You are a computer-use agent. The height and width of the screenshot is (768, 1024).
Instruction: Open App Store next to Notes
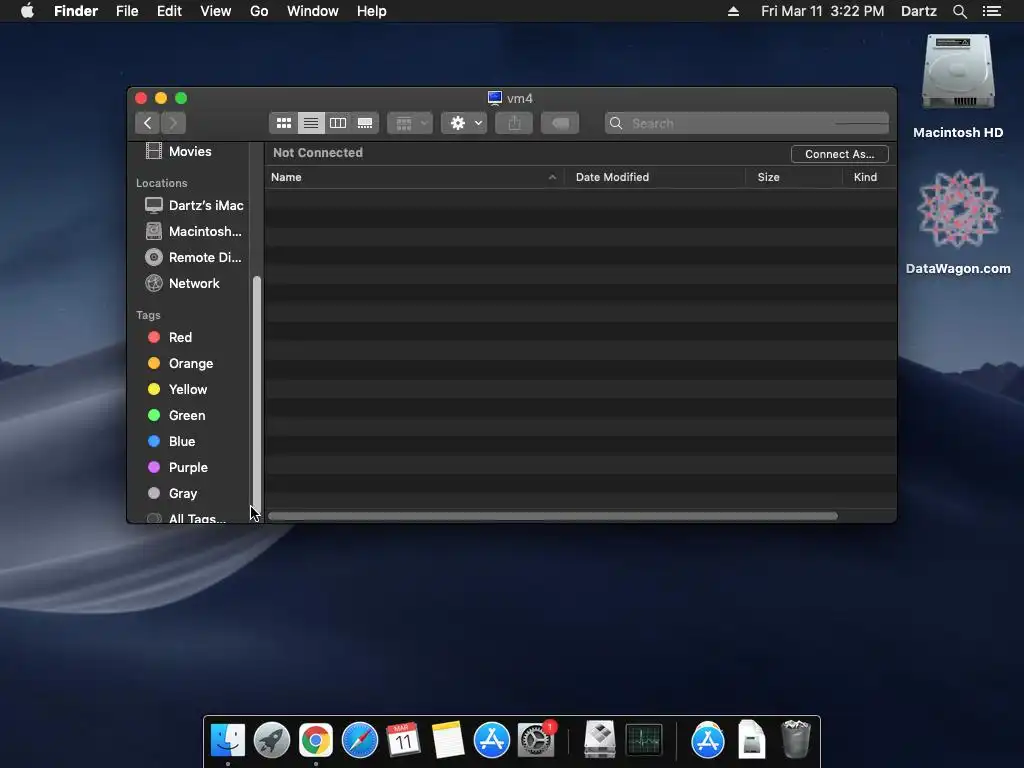click(x=492, y=740)
